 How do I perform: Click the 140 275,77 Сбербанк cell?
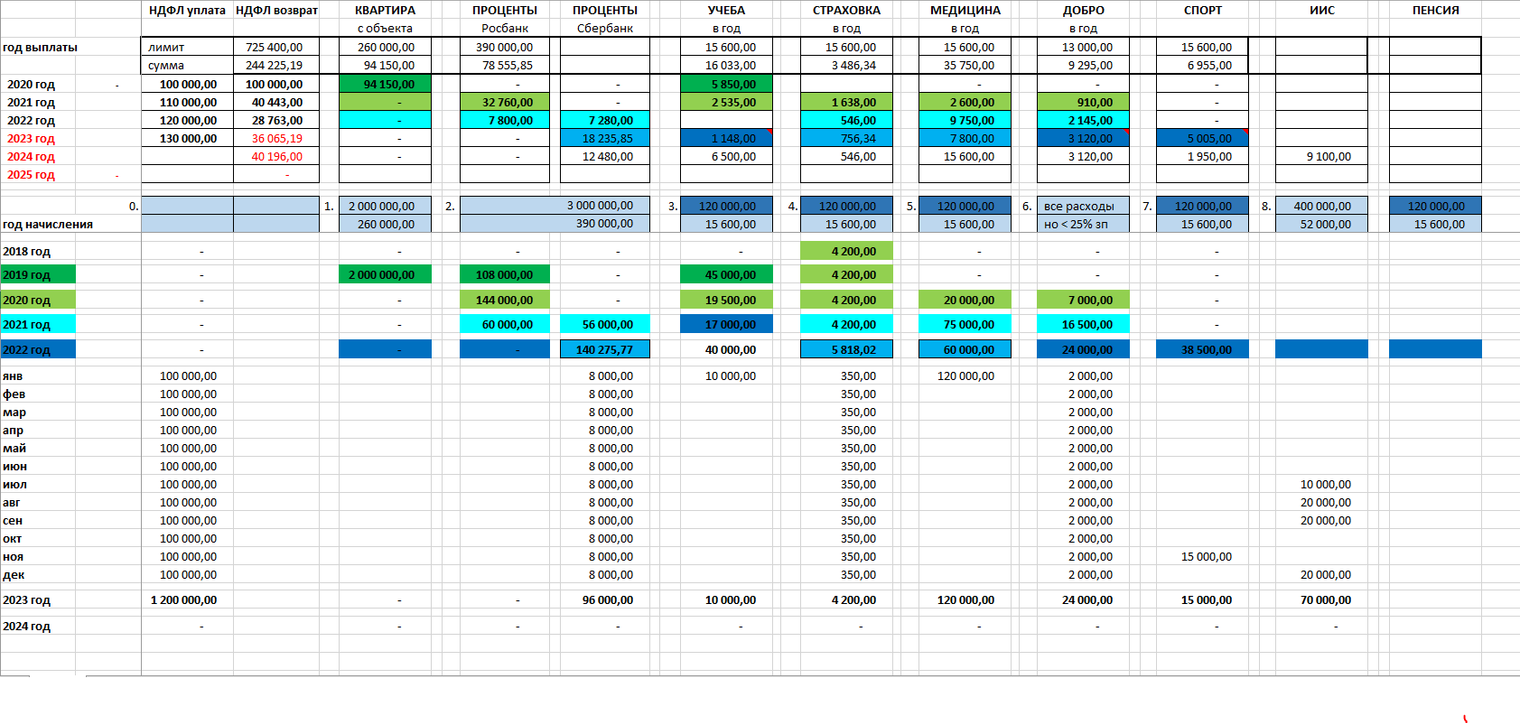pyautogui.click(x=605, y=349)
